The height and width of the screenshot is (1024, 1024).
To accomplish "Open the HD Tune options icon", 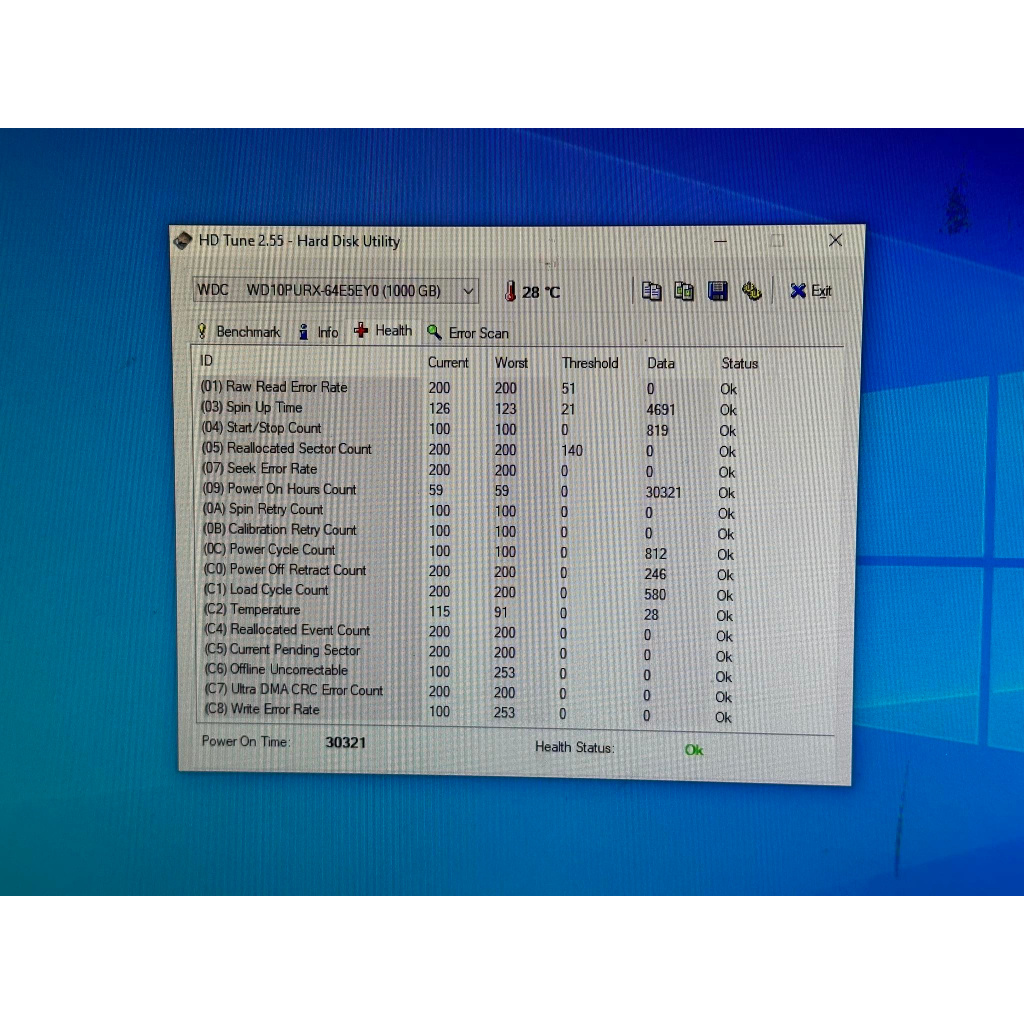I will (x=751, y=291).
